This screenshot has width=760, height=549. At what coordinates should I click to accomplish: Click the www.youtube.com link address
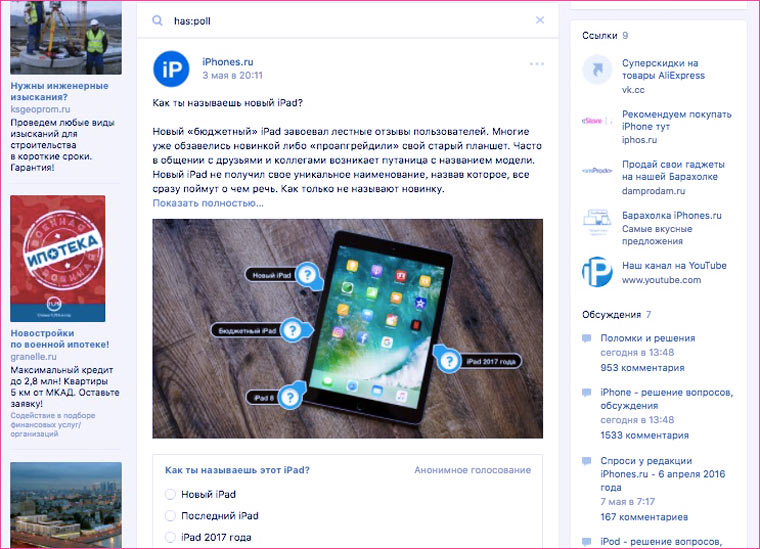[x=661, y=280]
